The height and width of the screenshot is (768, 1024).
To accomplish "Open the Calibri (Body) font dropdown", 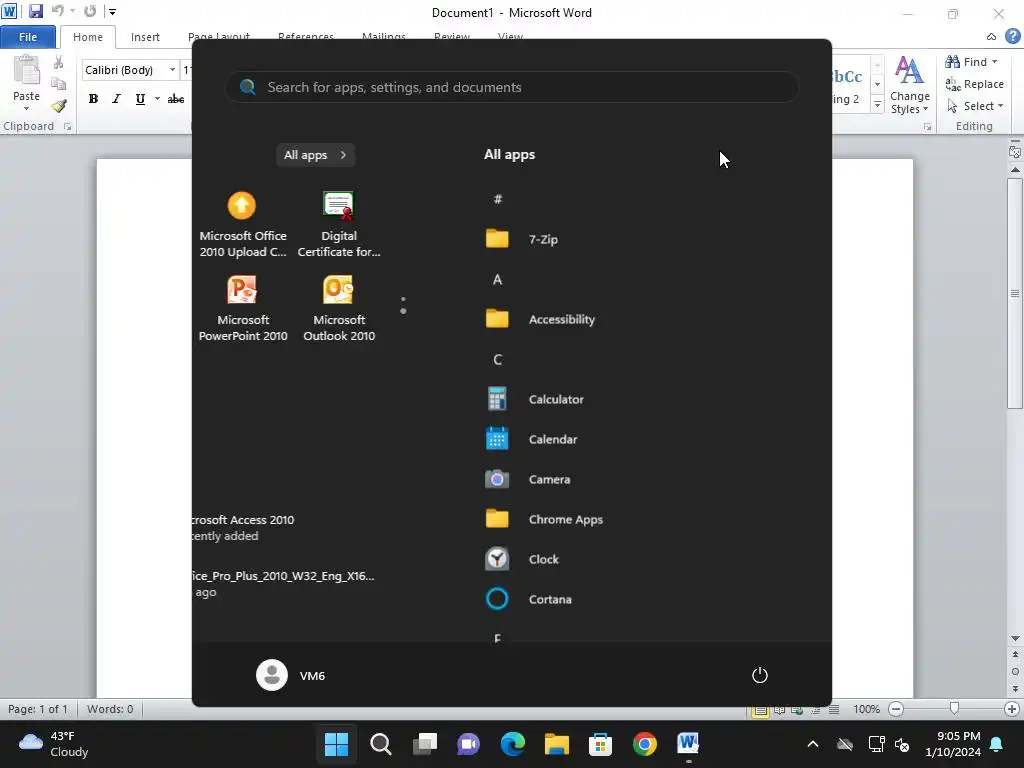I will (172, 70).
